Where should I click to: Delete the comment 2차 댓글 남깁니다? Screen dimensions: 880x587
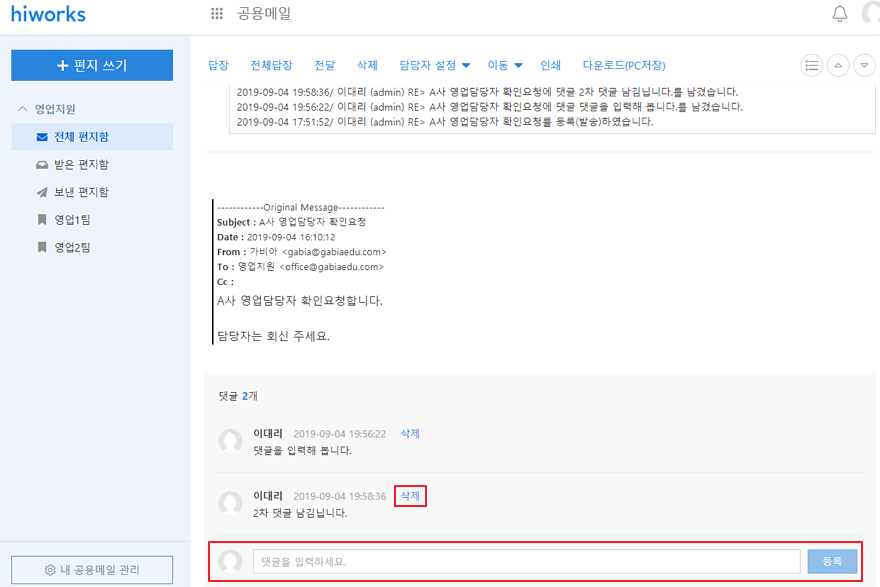click(x=410, y=496)
